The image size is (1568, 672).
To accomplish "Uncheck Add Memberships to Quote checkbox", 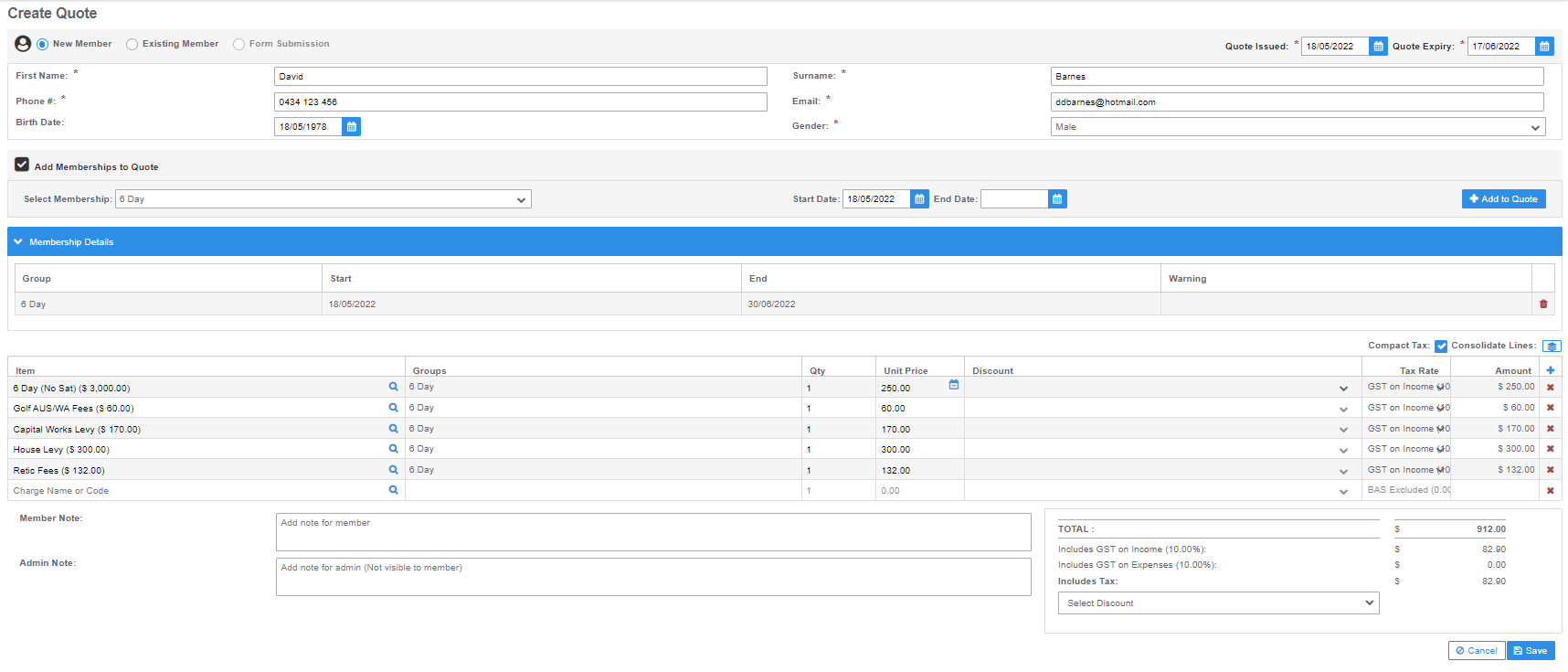I will pyautogui.click(x=22, y=165).
